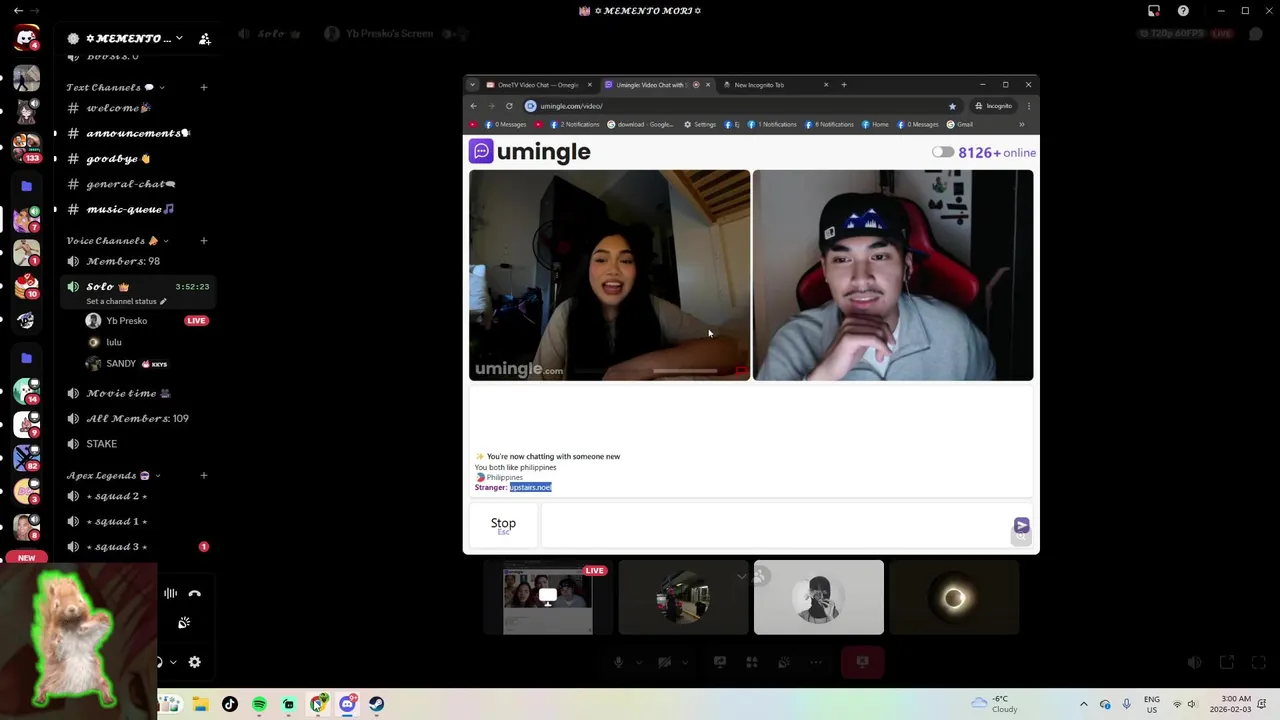Open server with 14 notification badge

tap(26, 391)
